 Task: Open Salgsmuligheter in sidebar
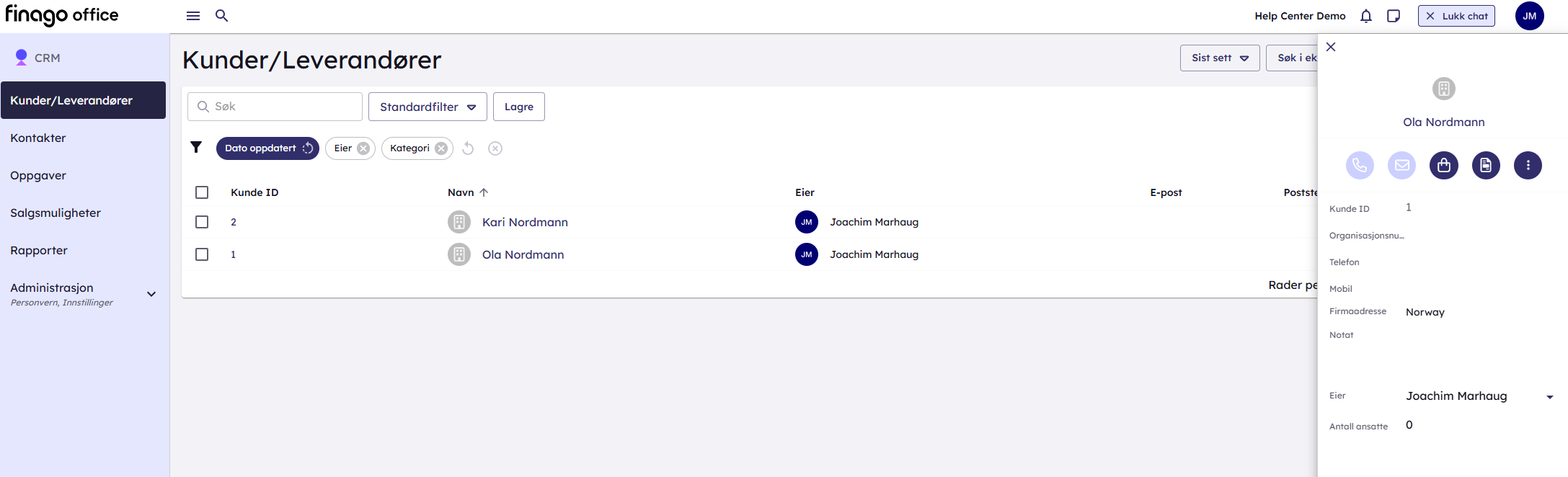click(x=56, y=213)
